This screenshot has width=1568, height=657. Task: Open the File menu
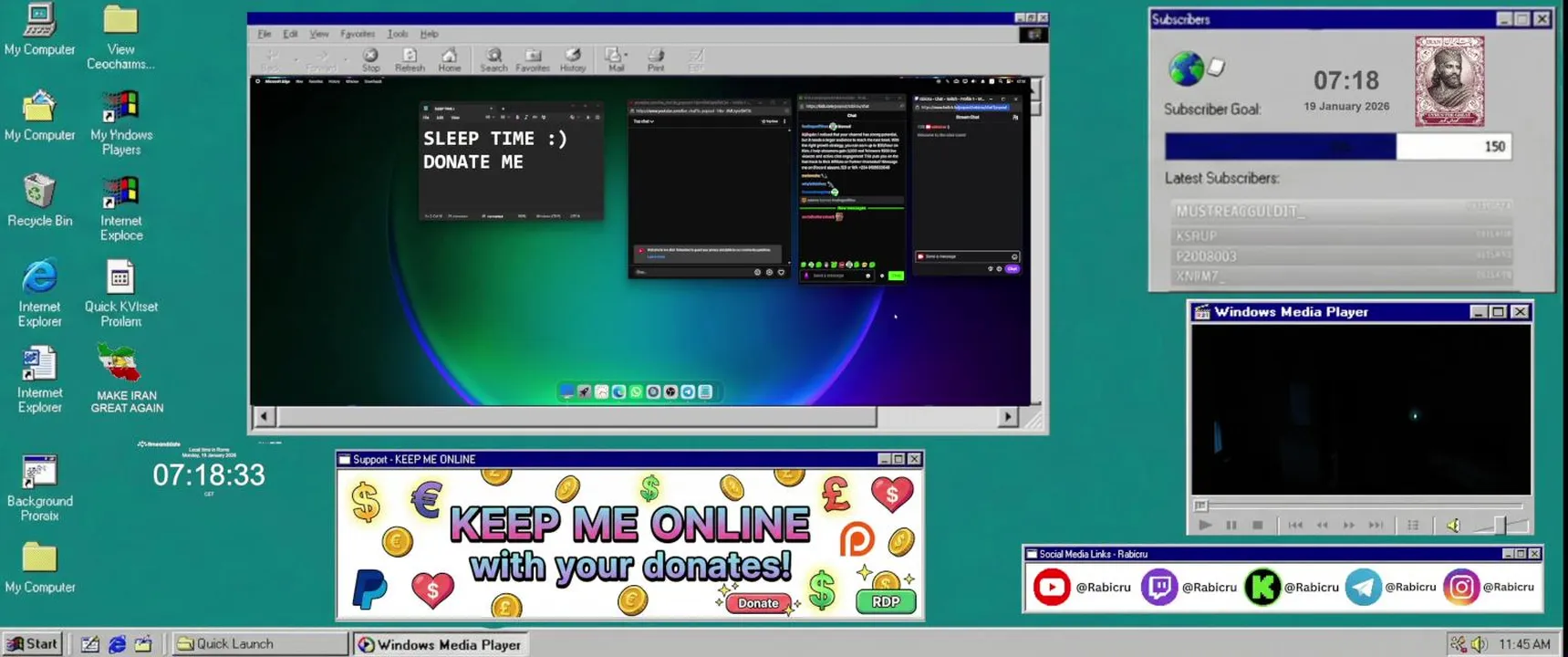[x=265, y=34]
